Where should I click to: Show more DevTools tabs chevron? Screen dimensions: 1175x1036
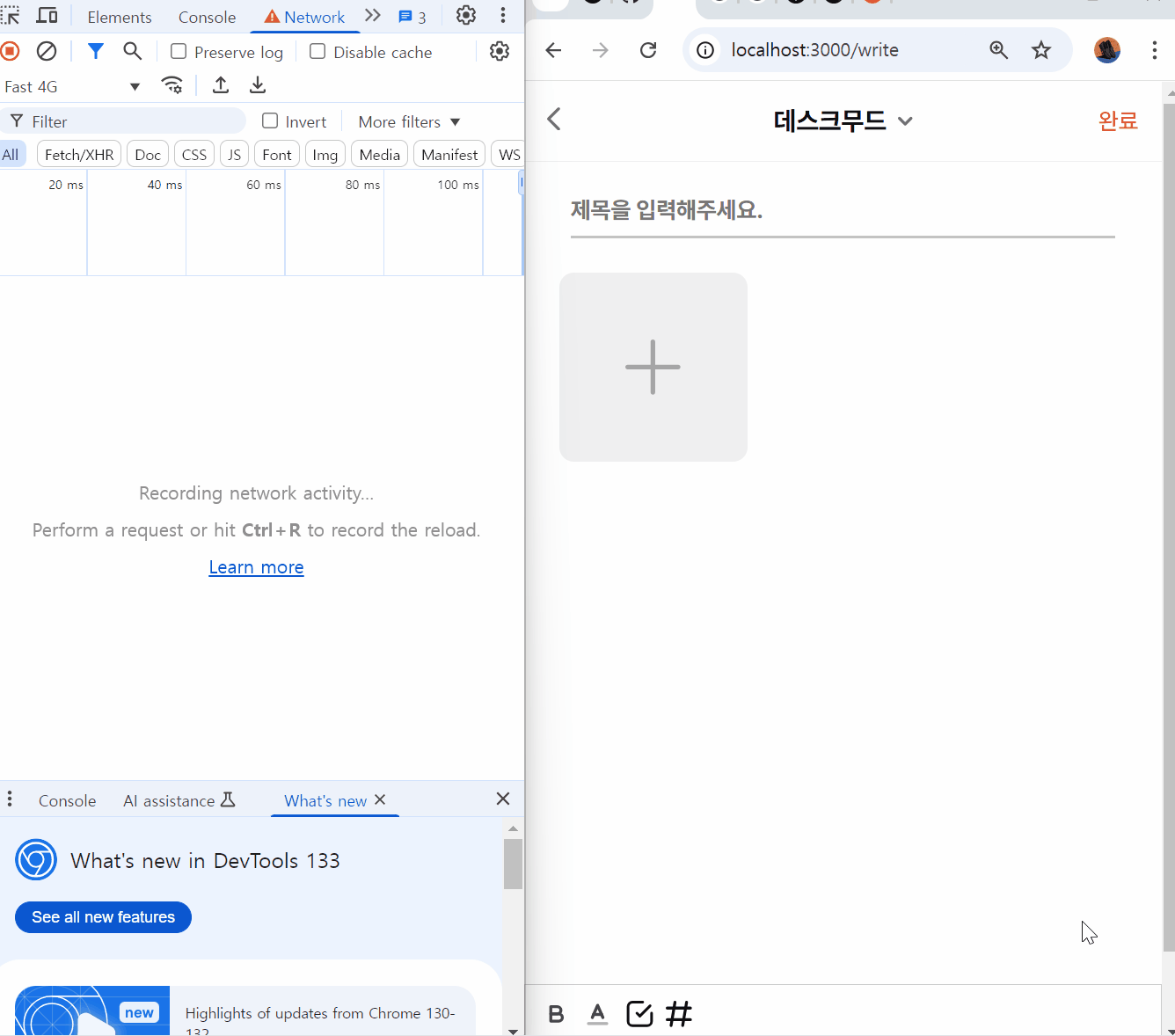(x=373, y=16)
